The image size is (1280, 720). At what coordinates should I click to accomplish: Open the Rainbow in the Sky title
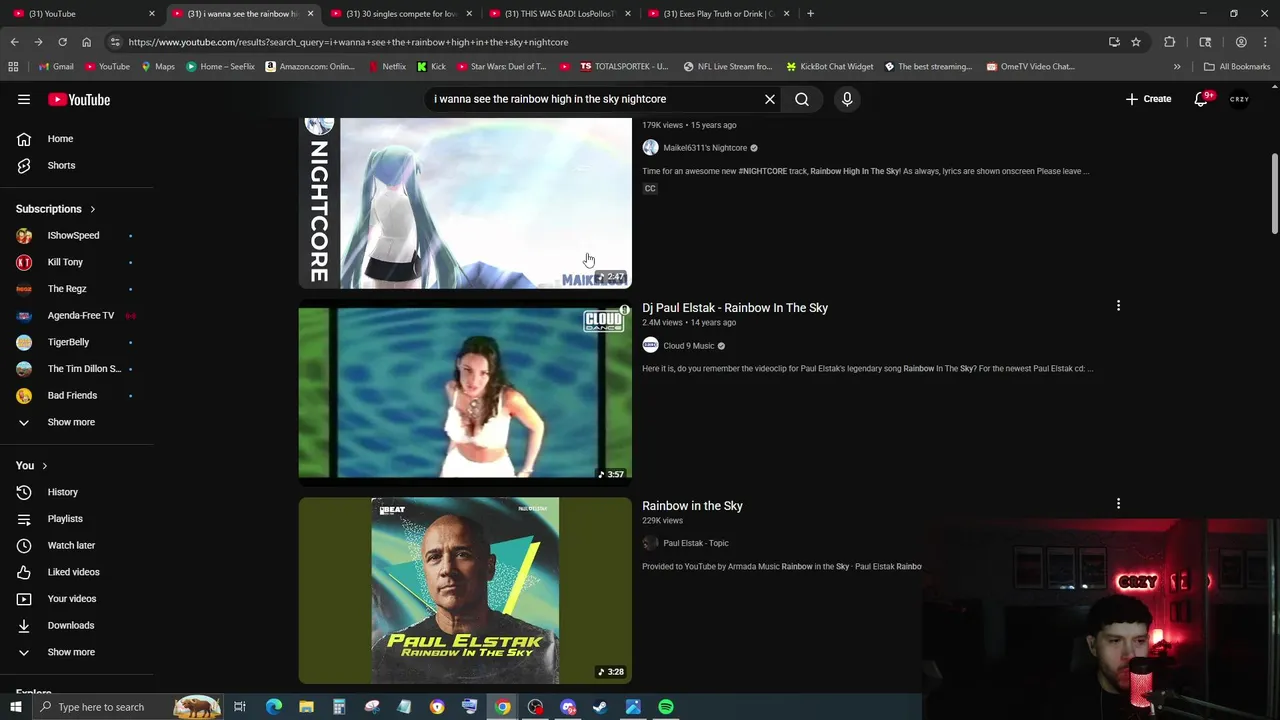click(692, 506)
